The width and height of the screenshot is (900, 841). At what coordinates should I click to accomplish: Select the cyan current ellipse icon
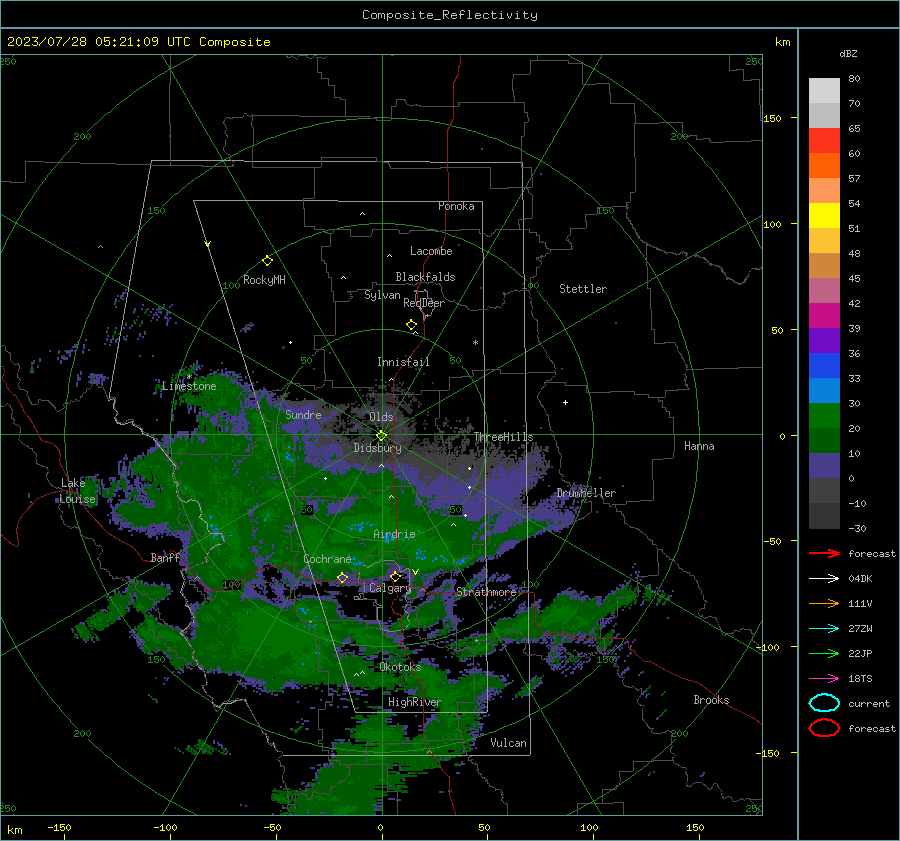(824, 703)
